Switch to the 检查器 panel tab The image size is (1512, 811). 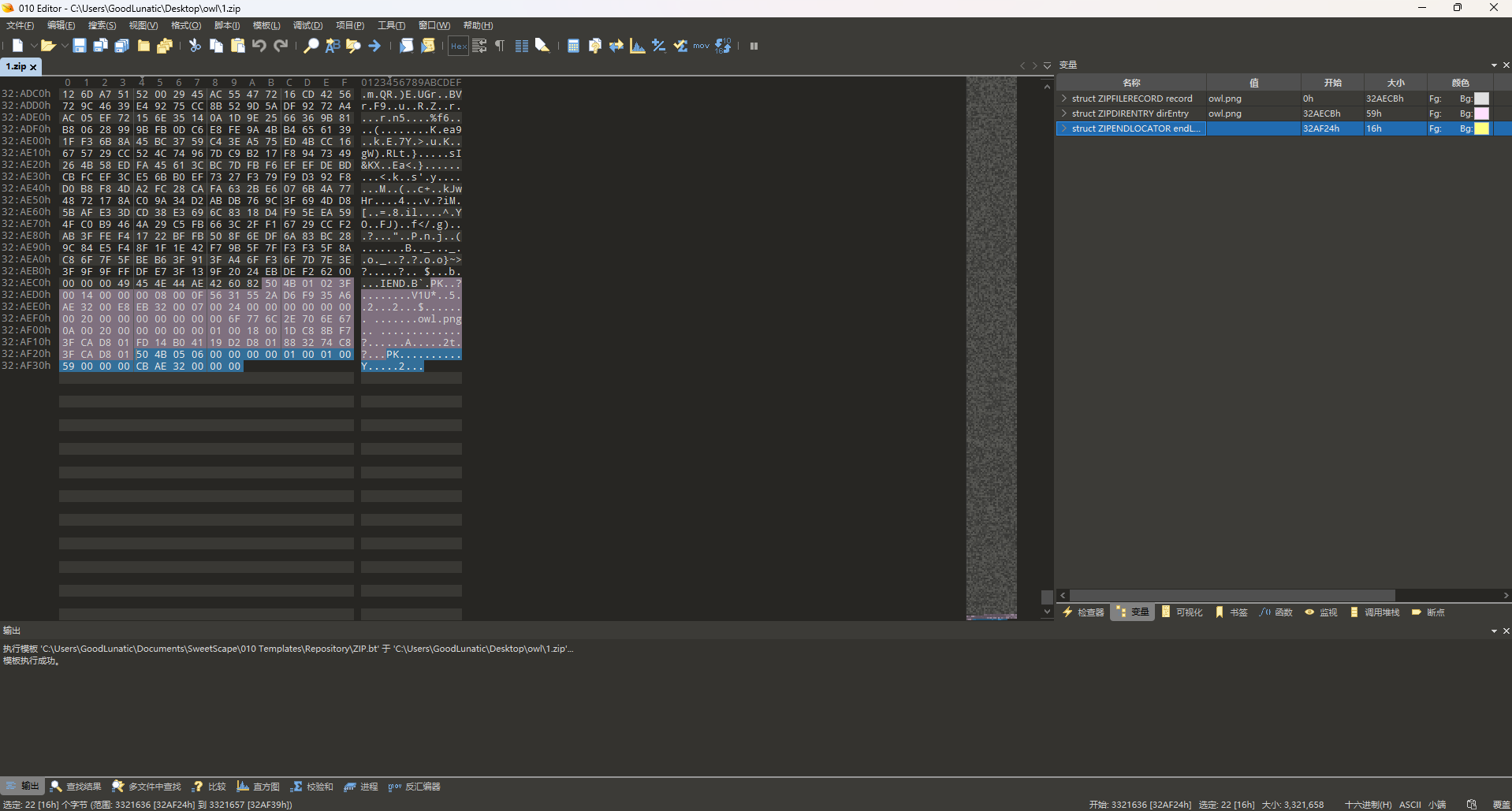click(x=1084, y=612)
